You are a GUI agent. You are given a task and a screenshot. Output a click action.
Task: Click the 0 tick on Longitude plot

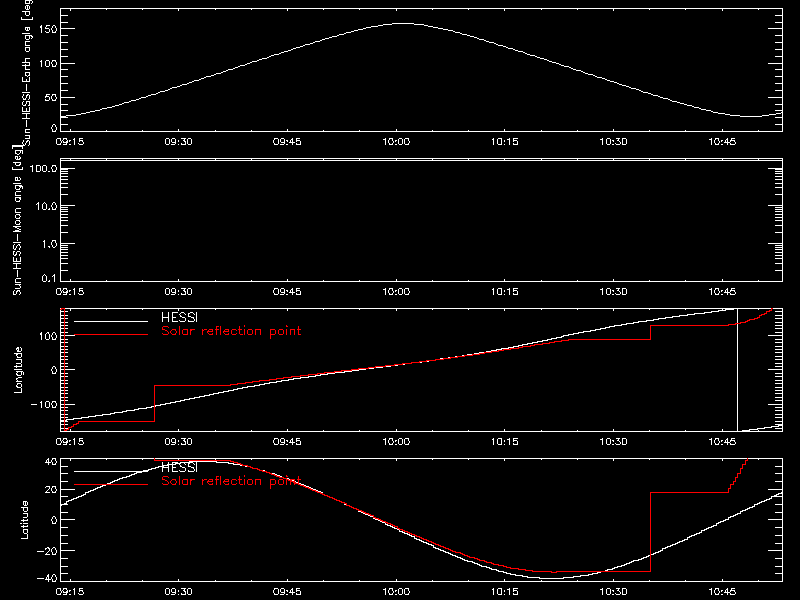[54, 370]
